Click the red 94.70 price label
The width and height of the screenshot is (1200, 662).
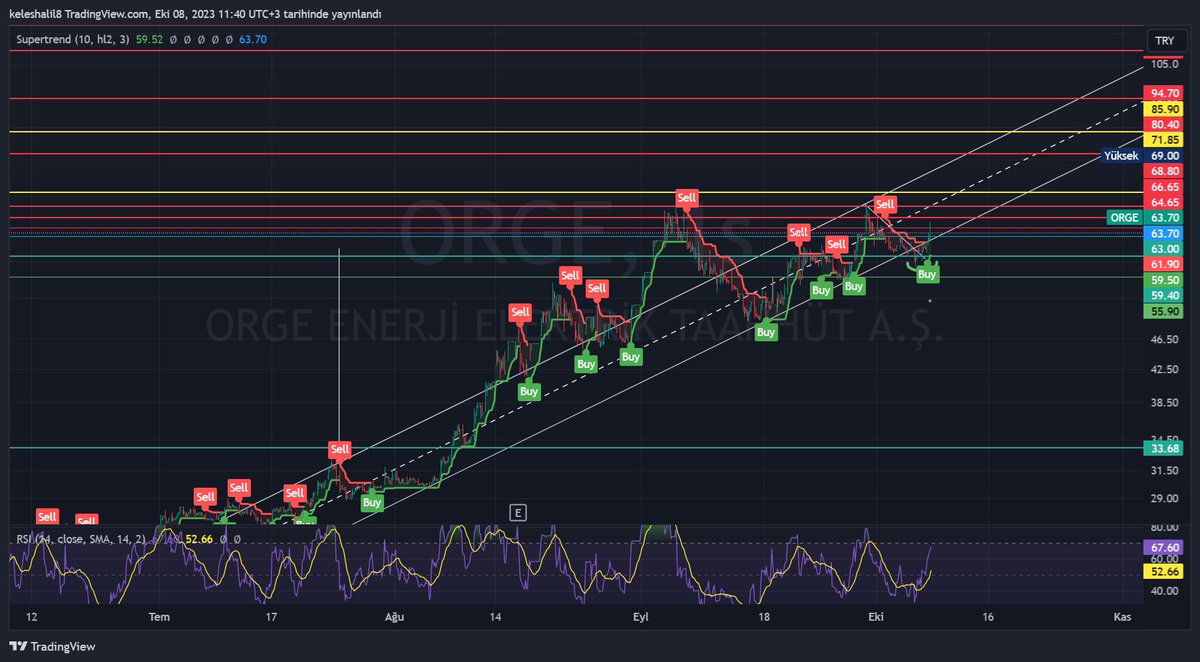1165,92
